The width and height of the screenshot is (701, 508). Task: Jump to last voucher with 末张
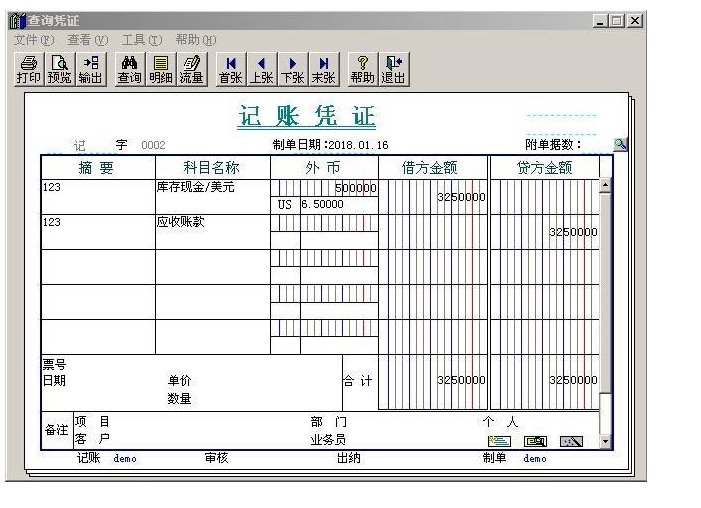click(x=324, y=69)
